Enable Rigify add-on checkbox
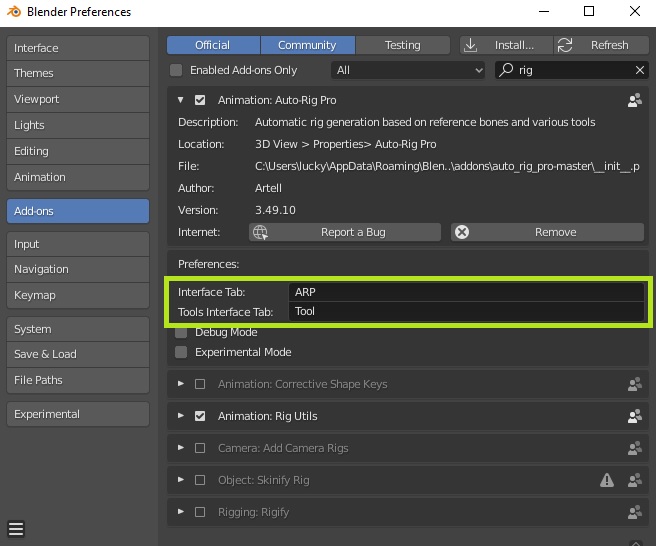Screen dimensions: 656x546 [200, 512]
